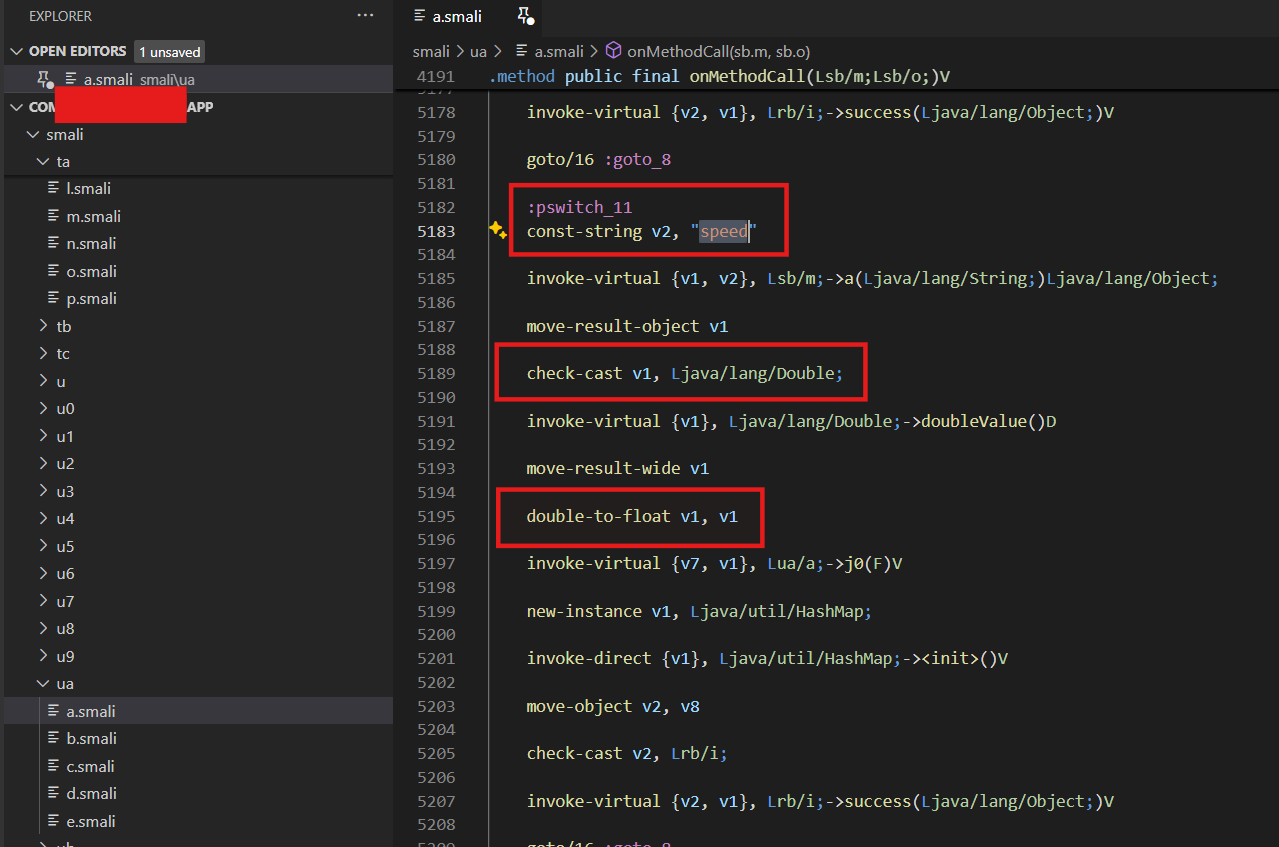Screen dimensions: 1279x847
Task: Click file icon of a.smali breadcrumb segment
Action: coord(522,51)
